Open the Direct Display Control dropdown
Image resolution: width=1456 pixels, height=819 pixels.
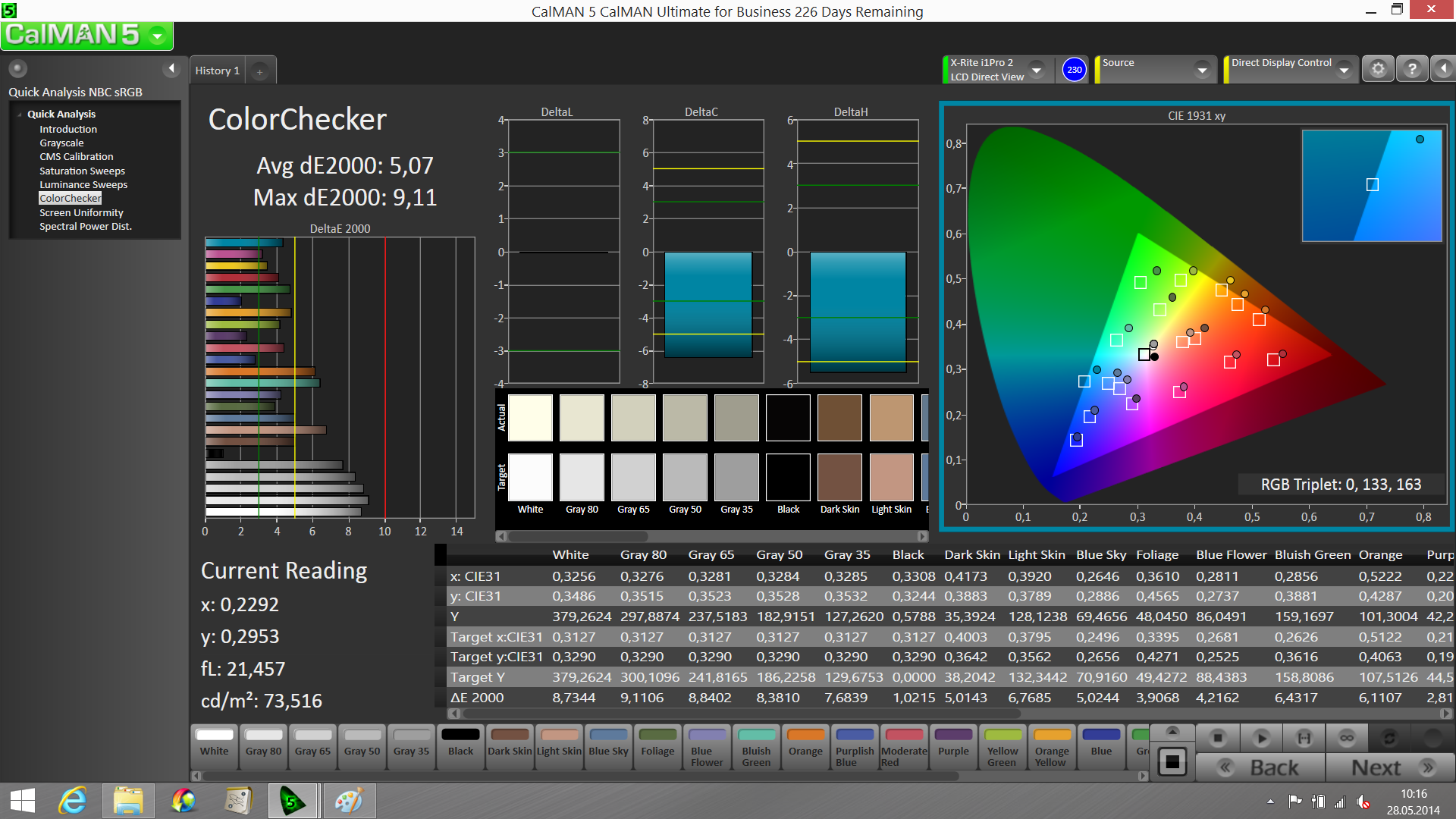tap(1344, 70)
